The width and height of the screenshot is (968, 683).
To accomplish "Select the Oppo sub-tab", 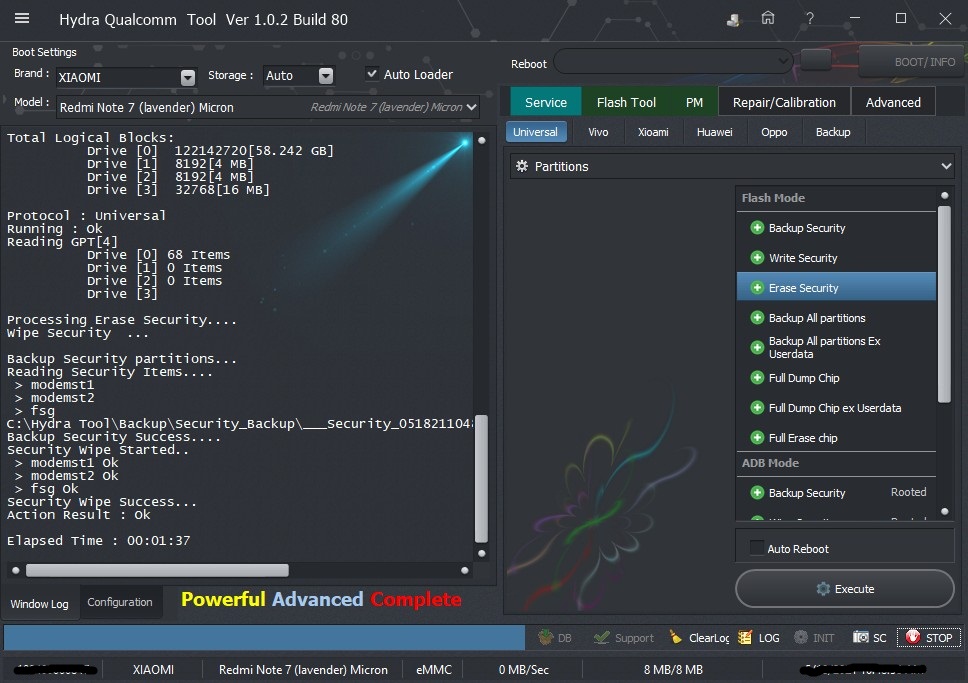I will tap(774, 132).
